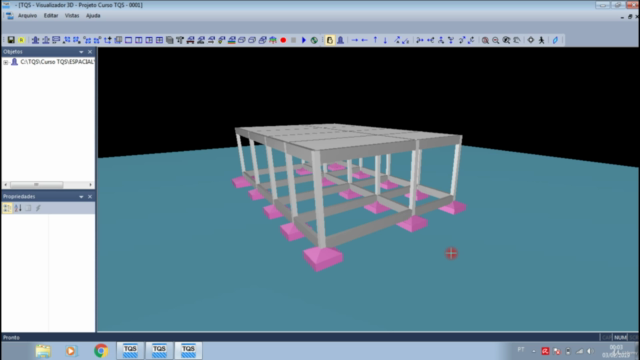Start recording with the red circle button

(x=283, y=40)
